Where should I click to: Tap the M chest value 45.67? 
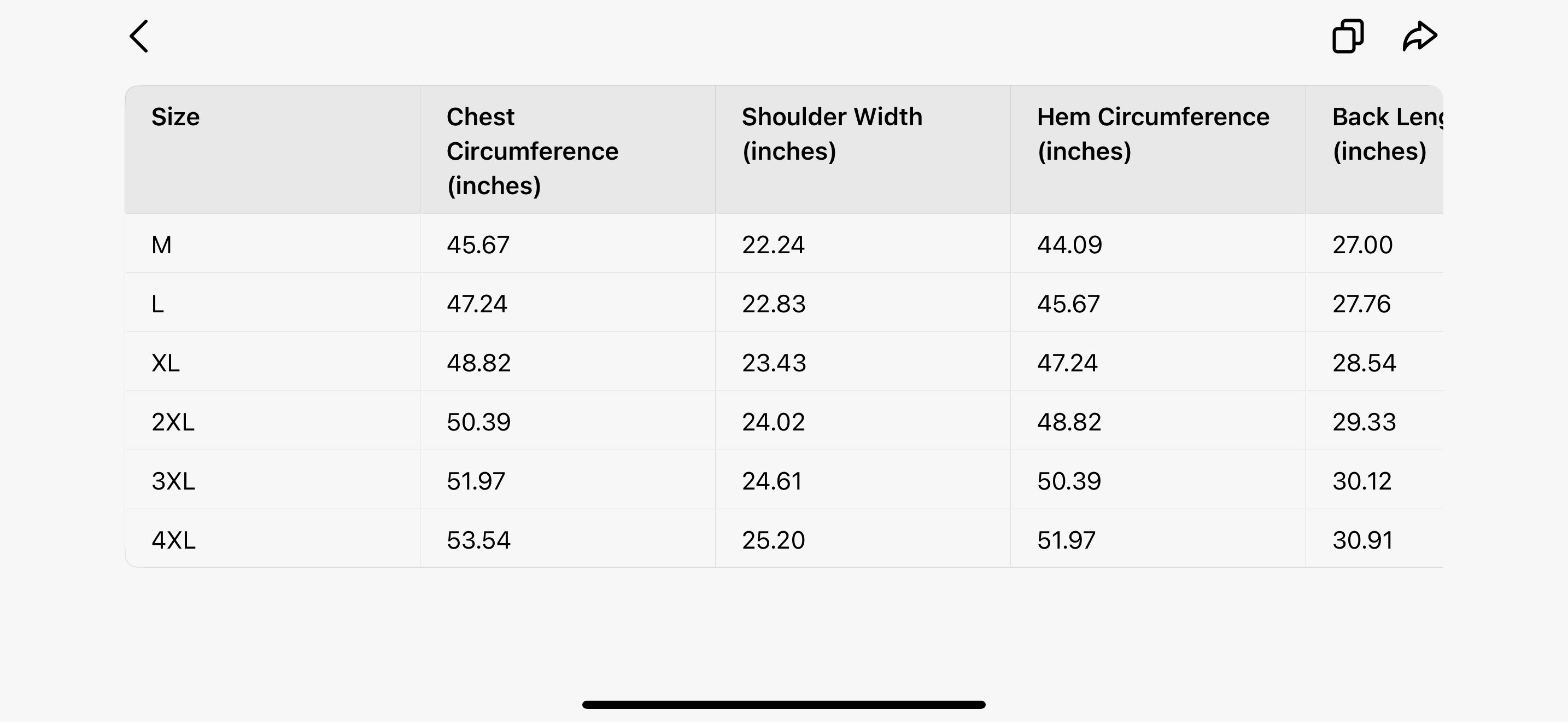tap(478, 244)
